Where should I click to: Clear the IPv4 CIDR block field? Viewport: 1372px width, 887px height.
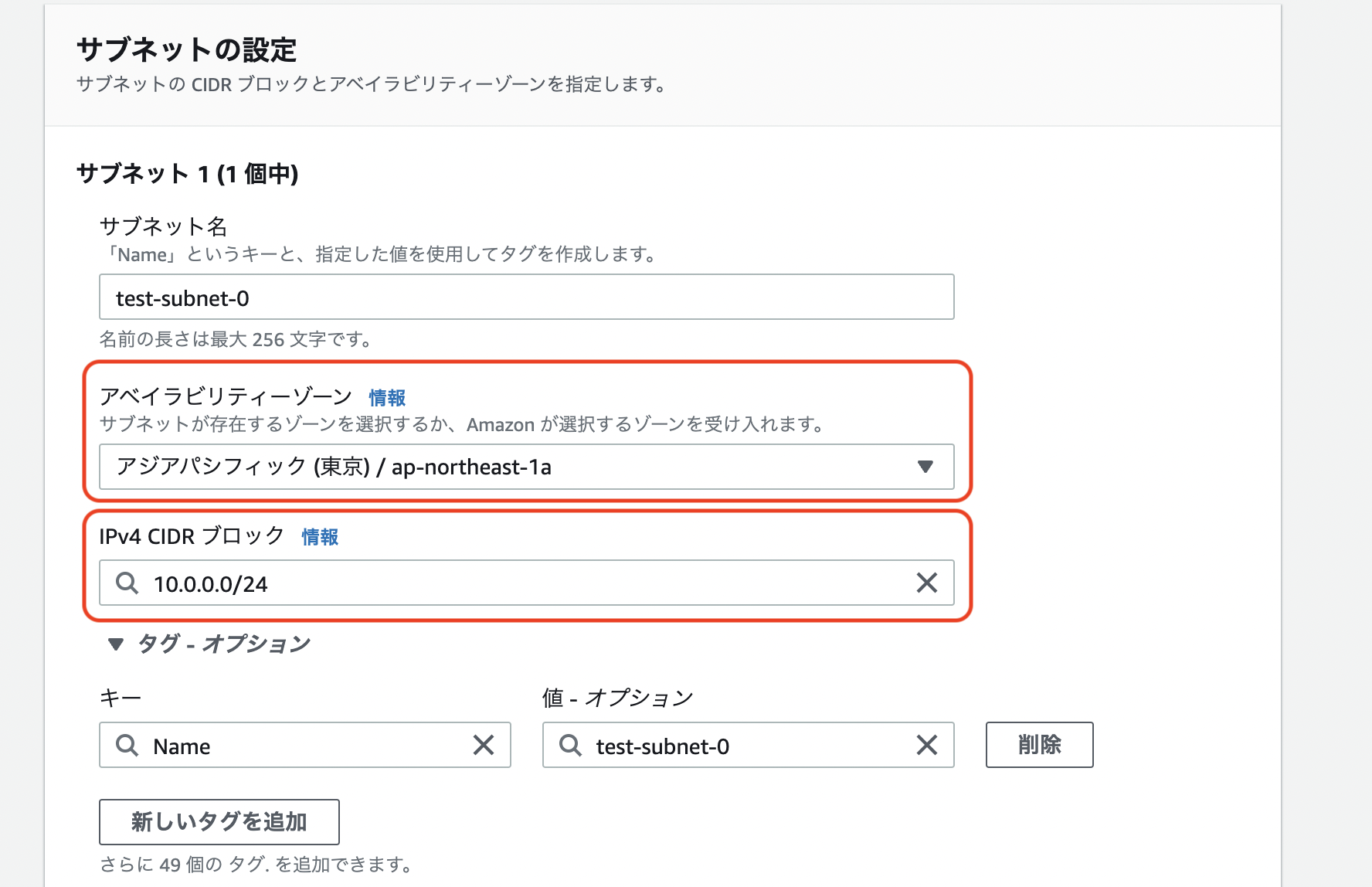926,583
